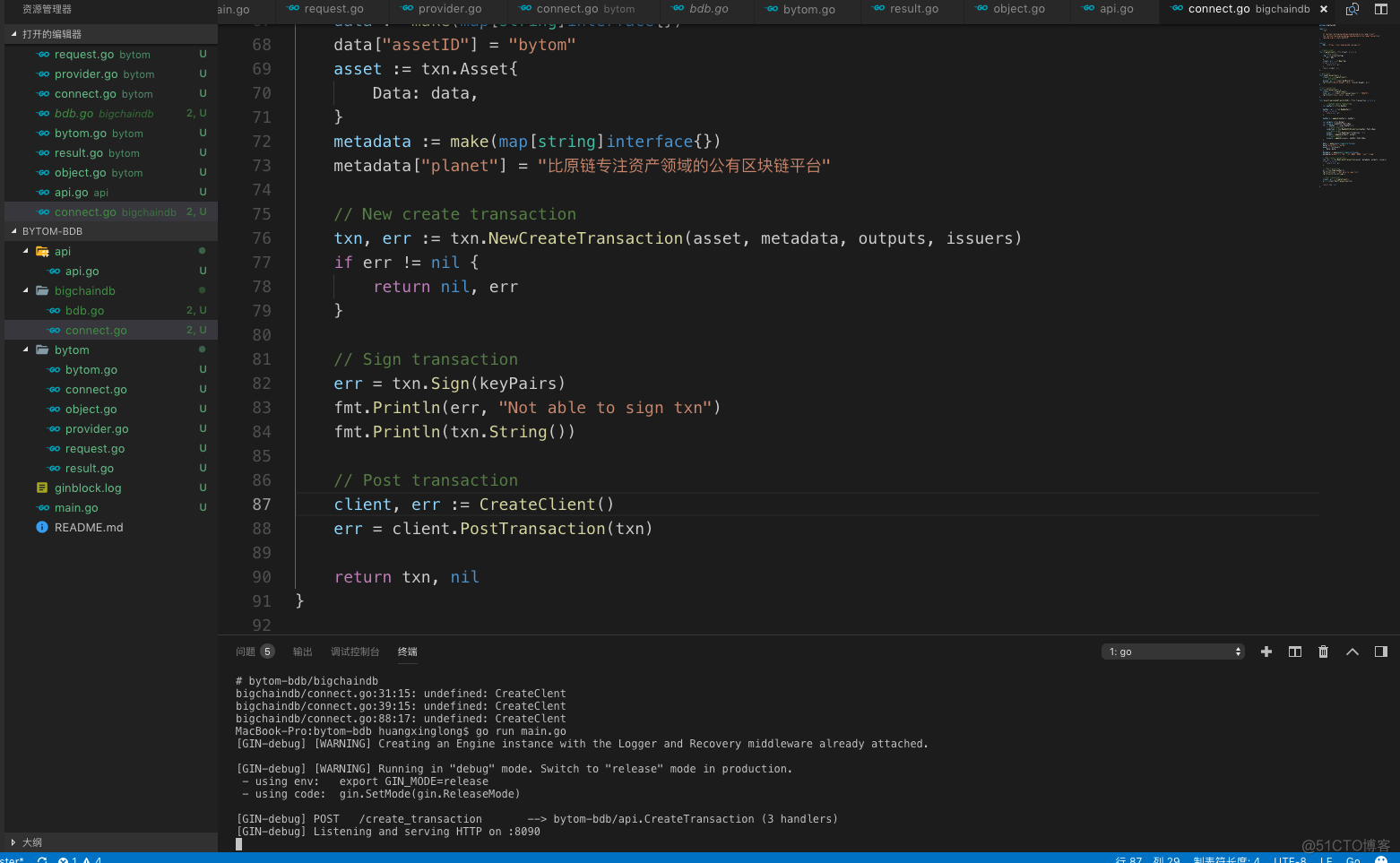Screen dimensions: 1400x863
Task: Click the bigchaindb folder icon
Action: click(42, 291)
